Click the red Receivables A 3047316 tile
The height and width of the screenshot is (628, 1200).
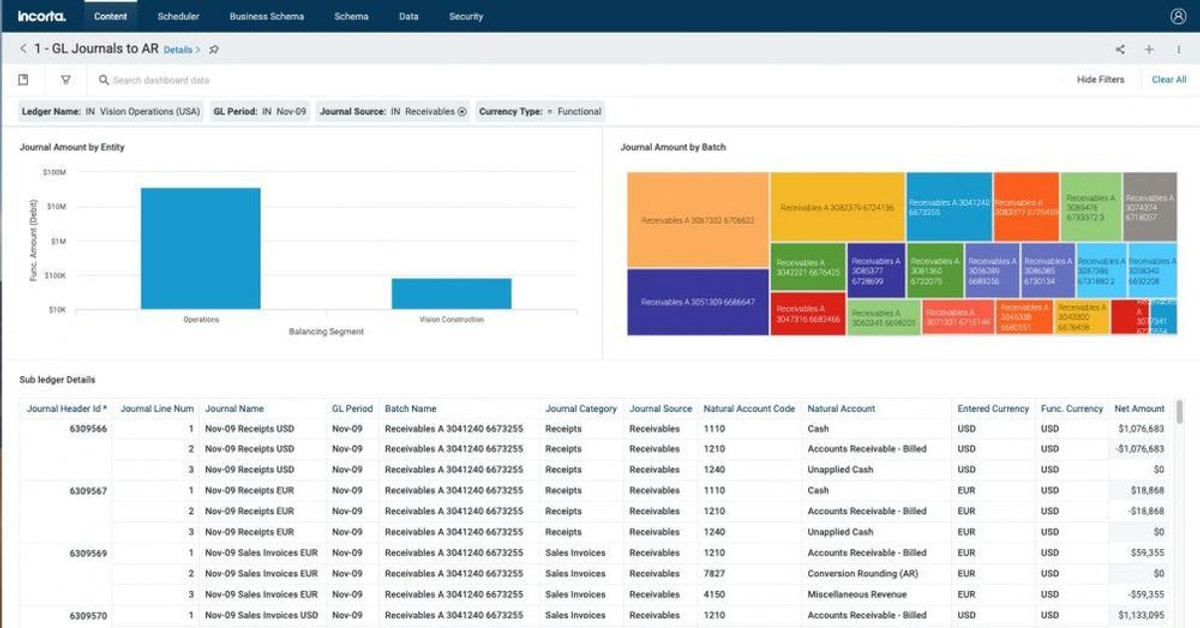808,314
